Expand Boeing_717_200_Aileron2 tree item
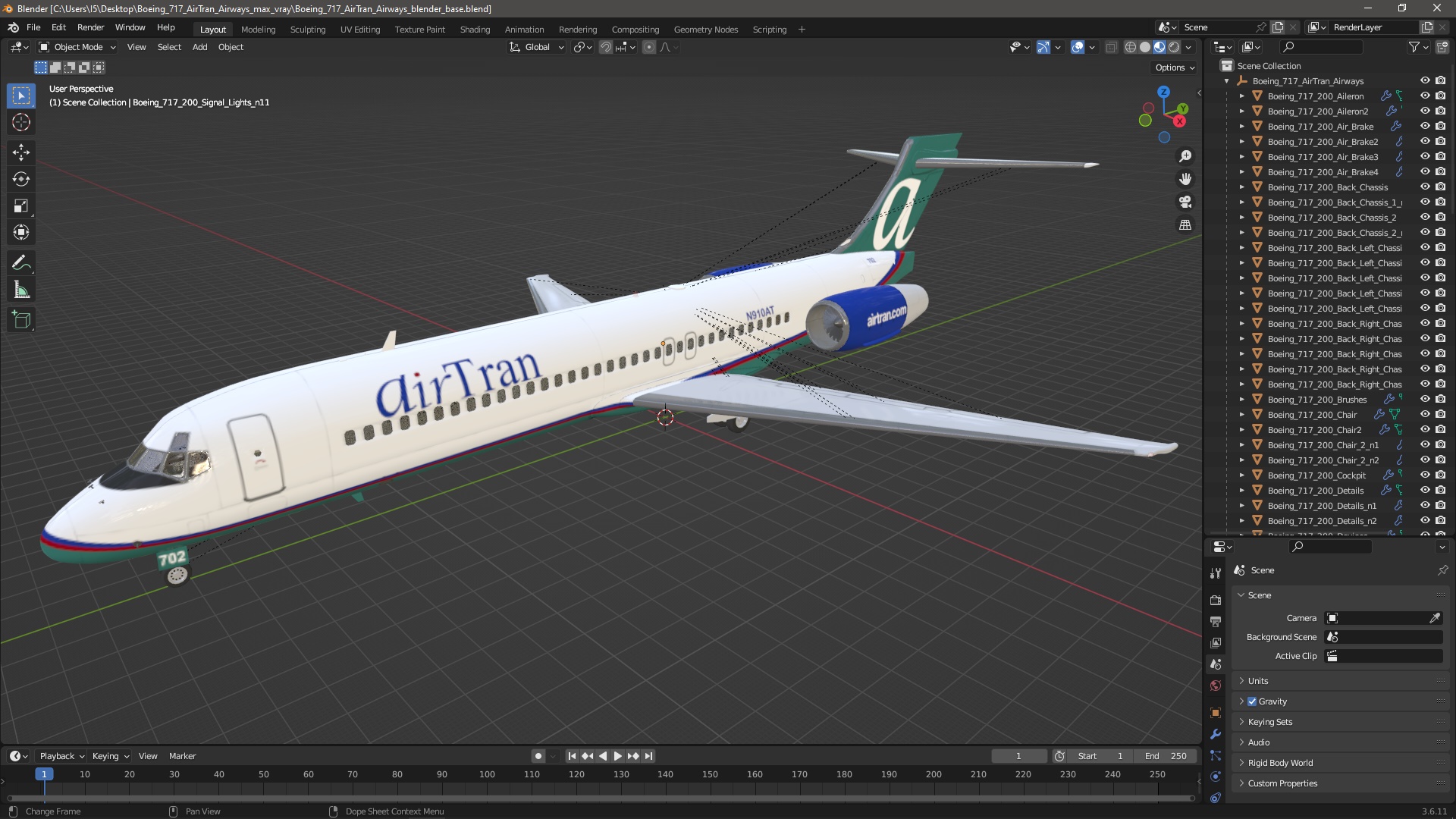The height and width of the screenshot is (819, 1456). pyautogui.click(x=1241, y=111)
